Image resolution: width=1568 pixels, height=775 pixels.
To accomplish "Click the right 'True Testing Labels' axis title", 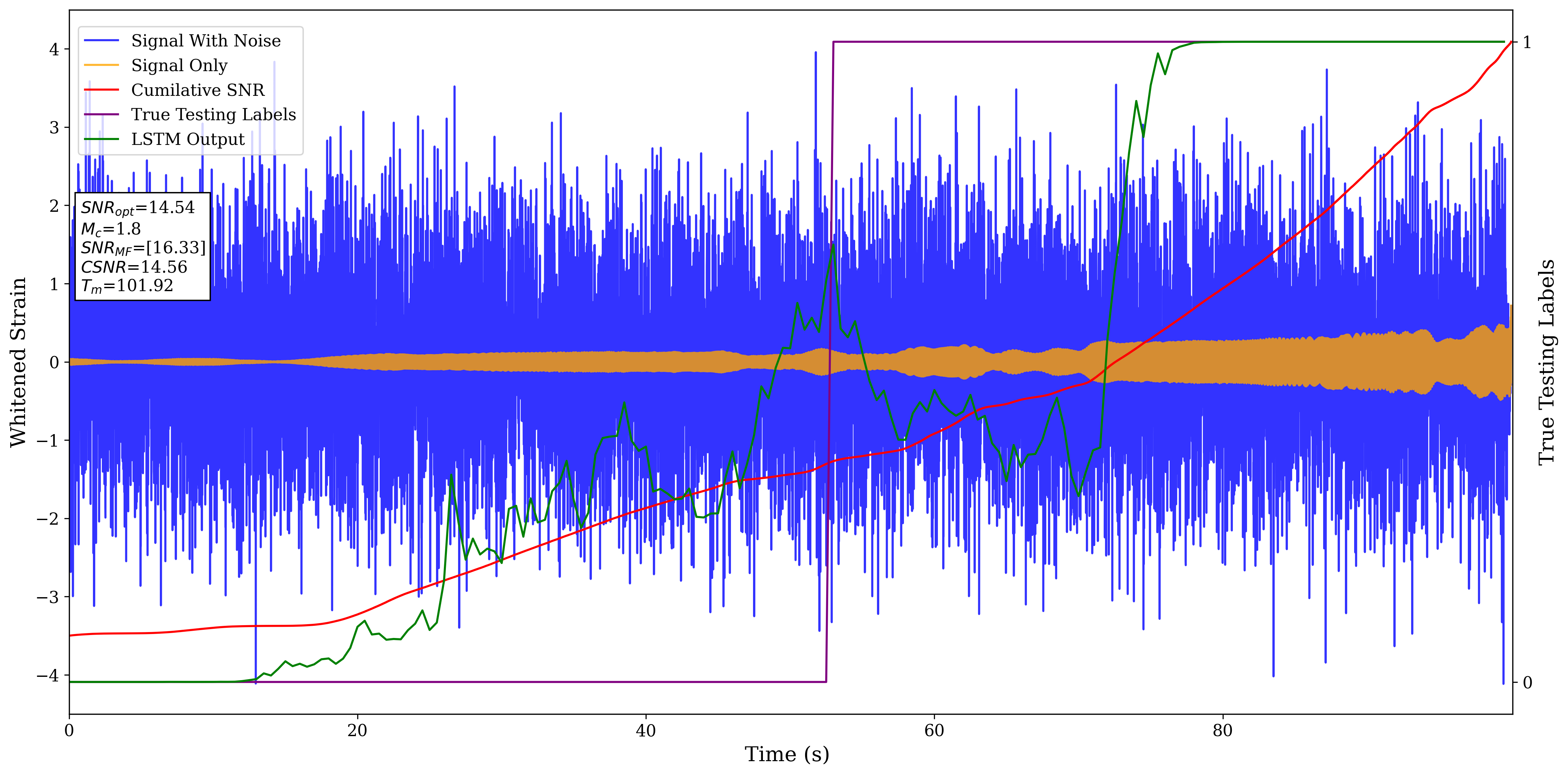I will pyautogui.click(x=1547, y=362).
